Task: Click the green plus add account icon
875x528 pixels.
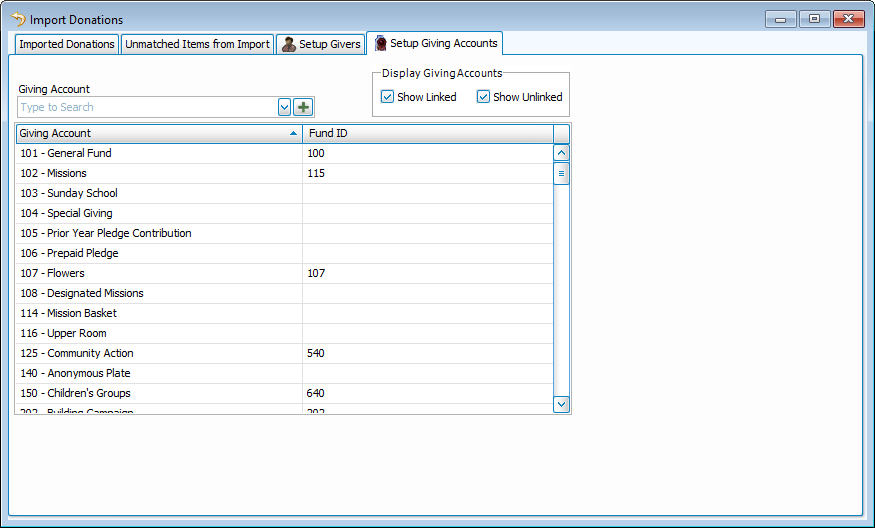Action: (304, 107)
